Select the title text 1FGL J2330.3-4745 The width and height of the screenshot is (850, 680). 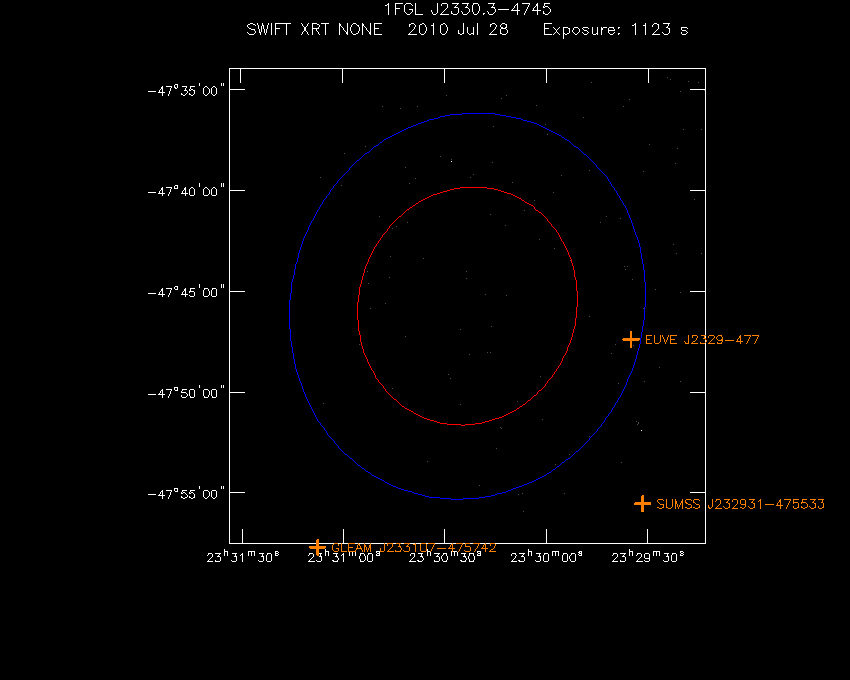pyautogui.click(x=468, y=9)
